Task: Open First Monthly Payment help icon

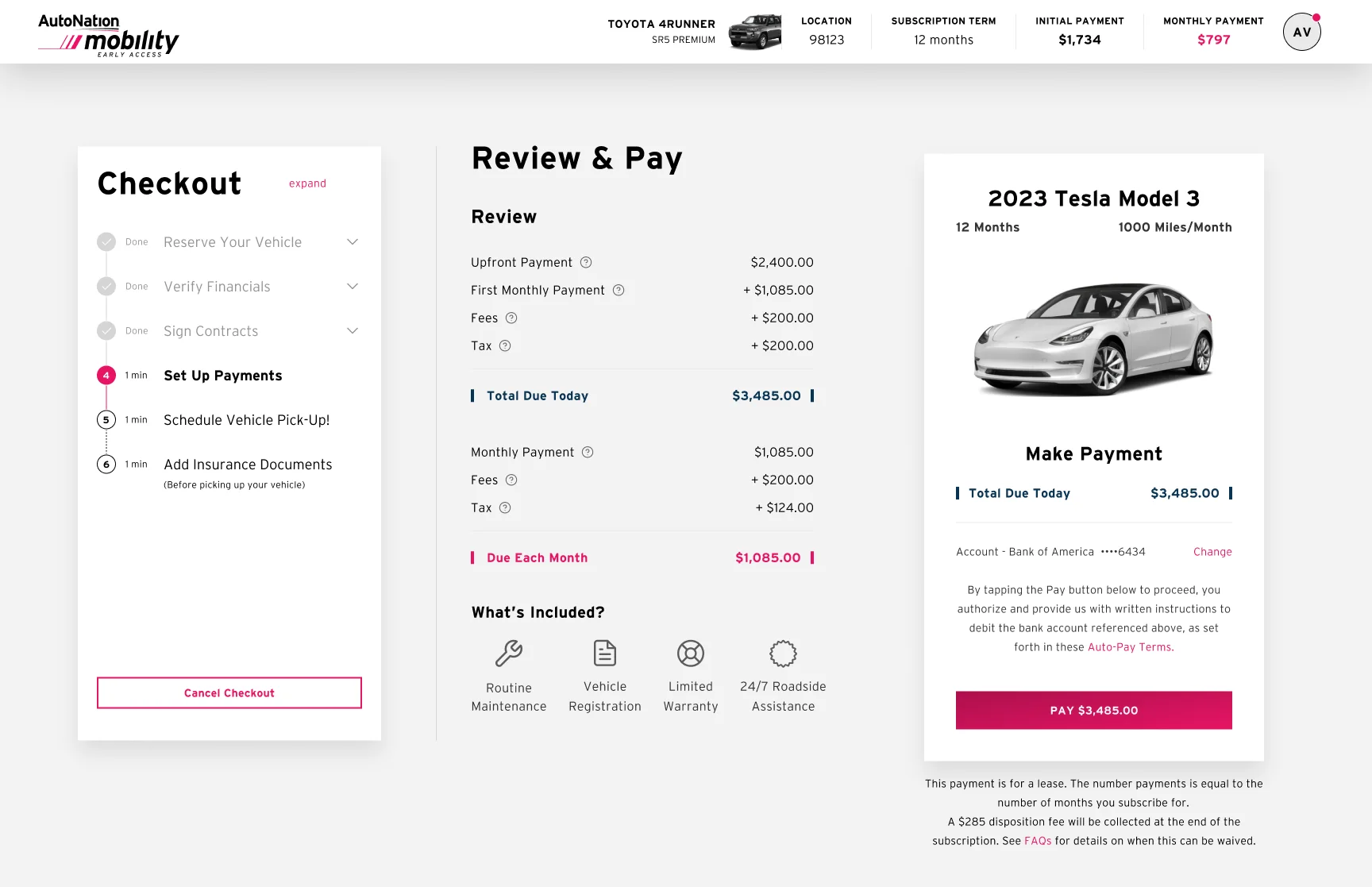Action: click(x=619, y=291)
